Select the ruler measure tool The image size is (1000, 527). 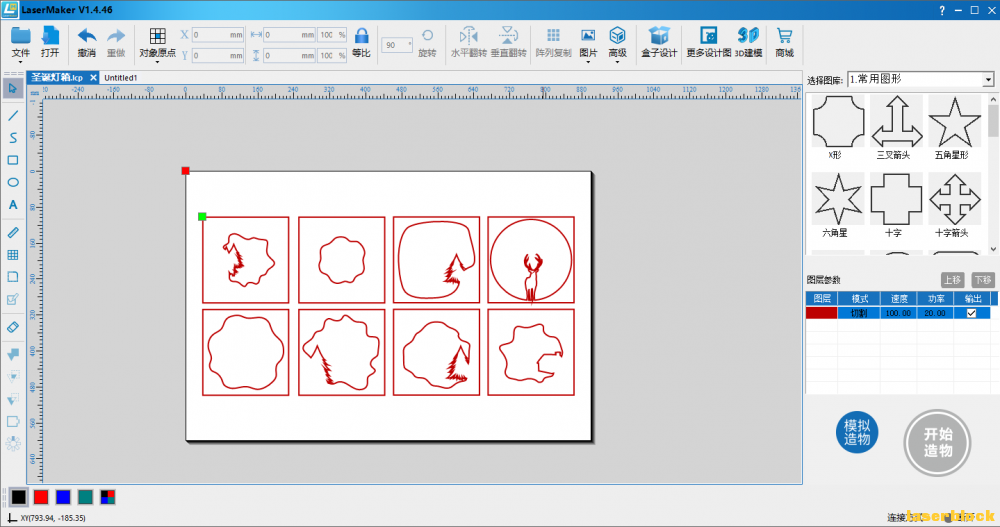click(x=13, y=233)
